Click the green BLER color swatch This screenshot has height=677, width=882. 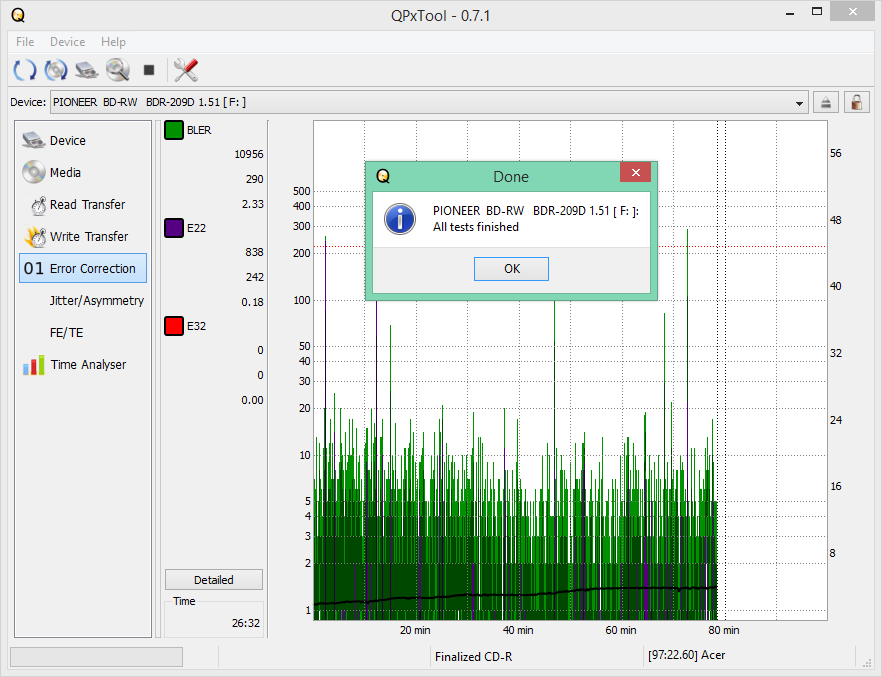pyautogui.click(x=174, y=130)
